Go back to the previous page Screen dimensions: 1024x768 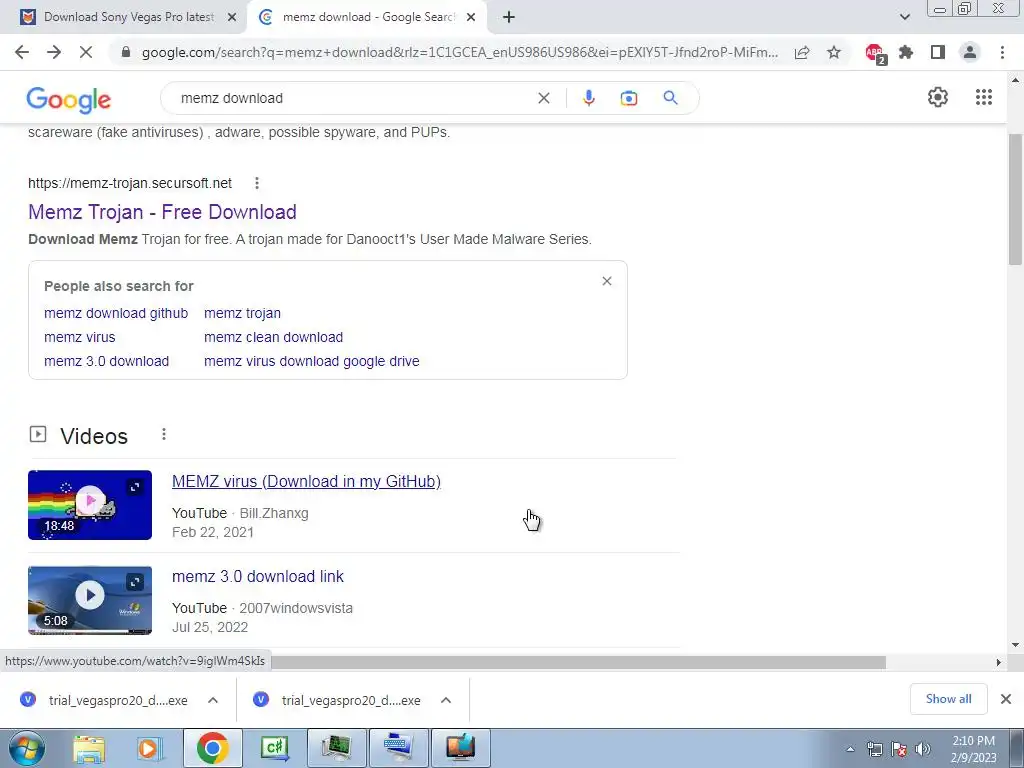[22, 52]
